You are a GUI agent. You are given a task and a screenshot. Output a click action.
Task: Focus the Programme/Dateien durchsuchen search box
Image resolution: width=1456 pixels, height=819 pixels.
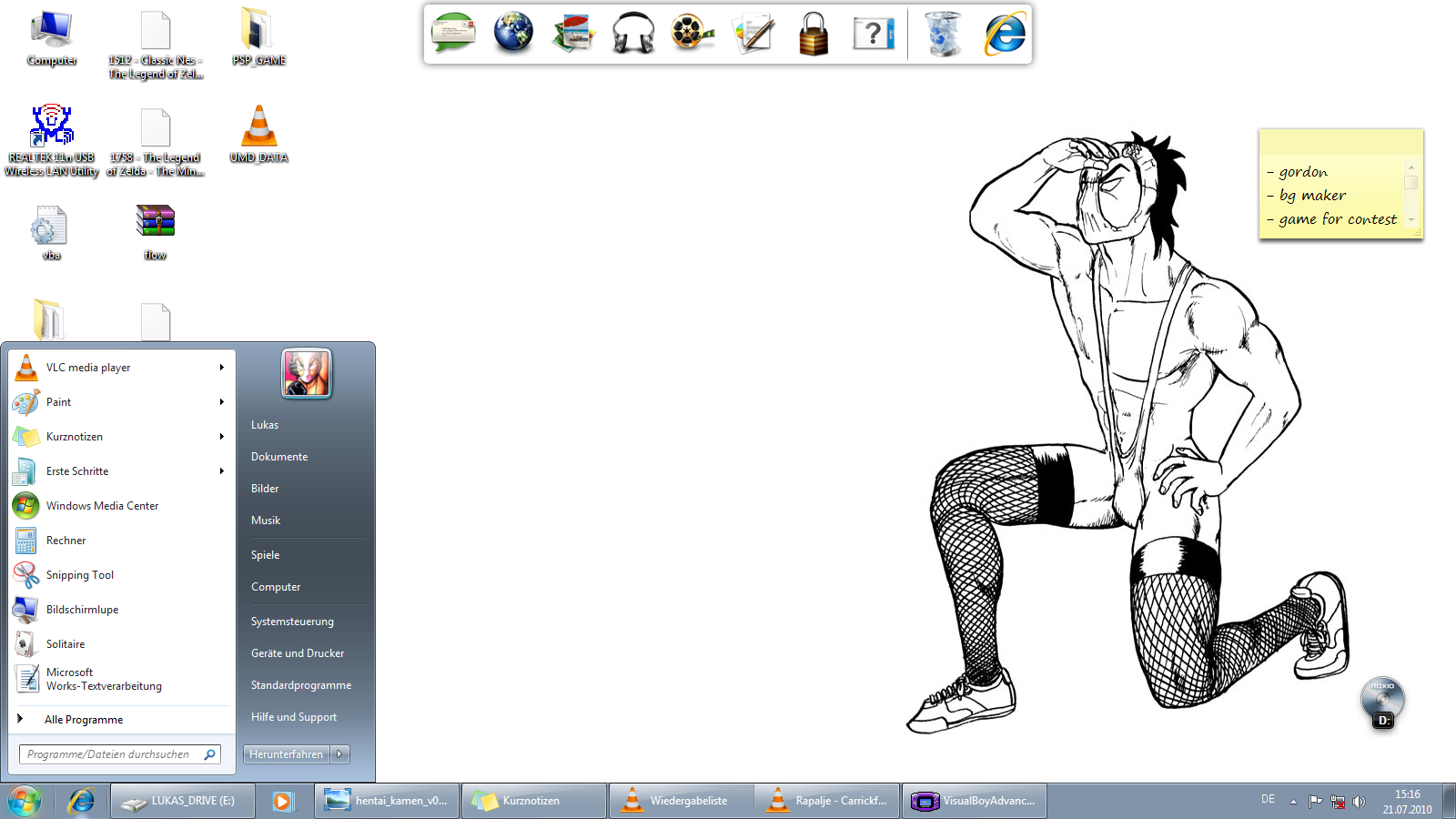click(120, 754)
